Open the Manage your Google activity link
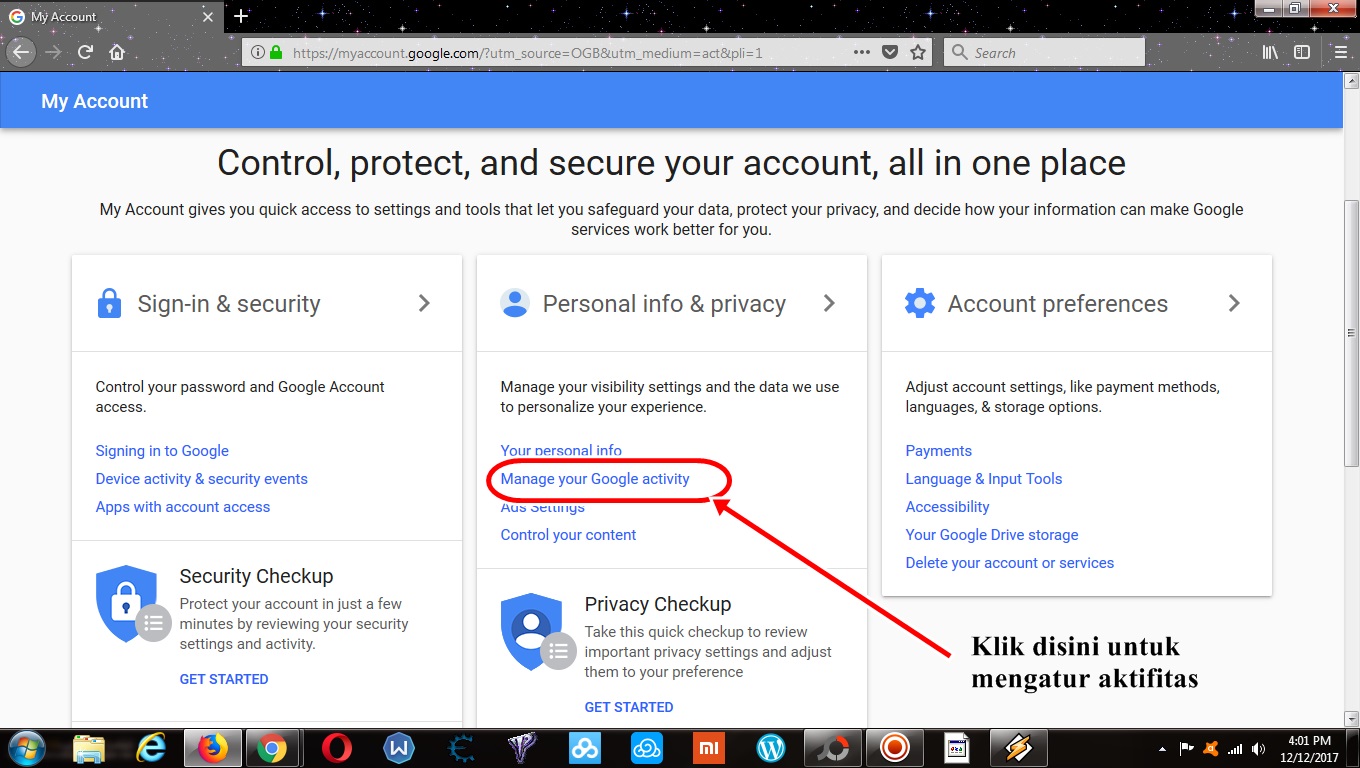 pos(595,479)
